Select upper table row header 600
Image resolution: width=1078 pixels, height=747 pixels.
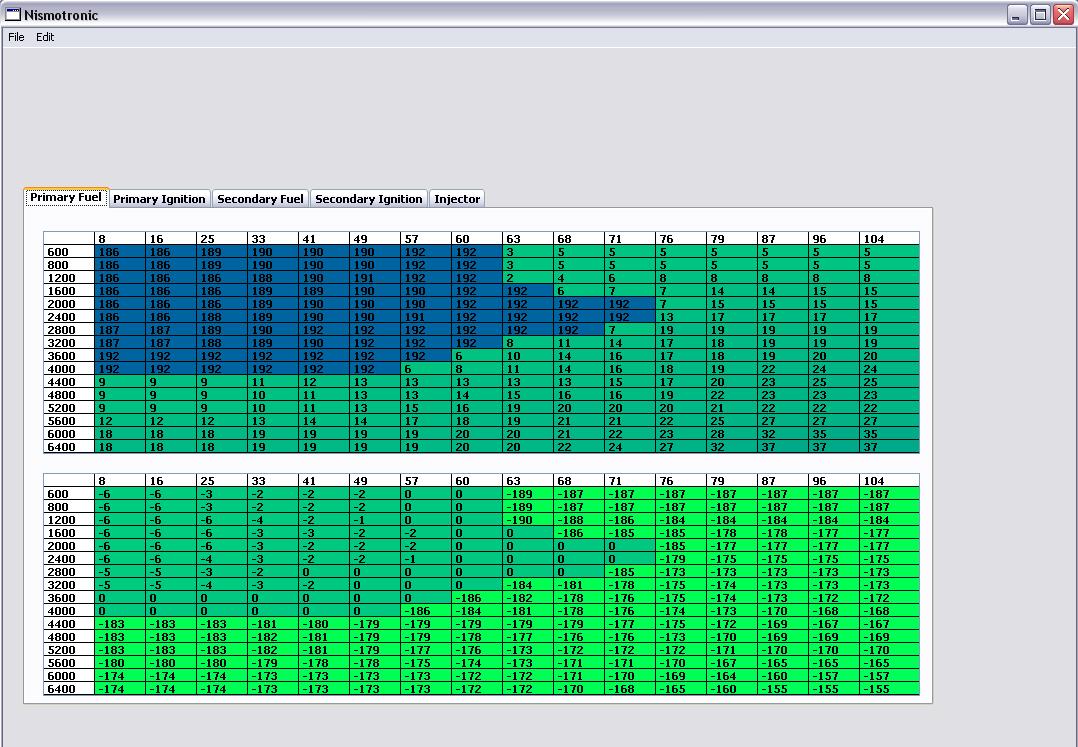point(69,252)
